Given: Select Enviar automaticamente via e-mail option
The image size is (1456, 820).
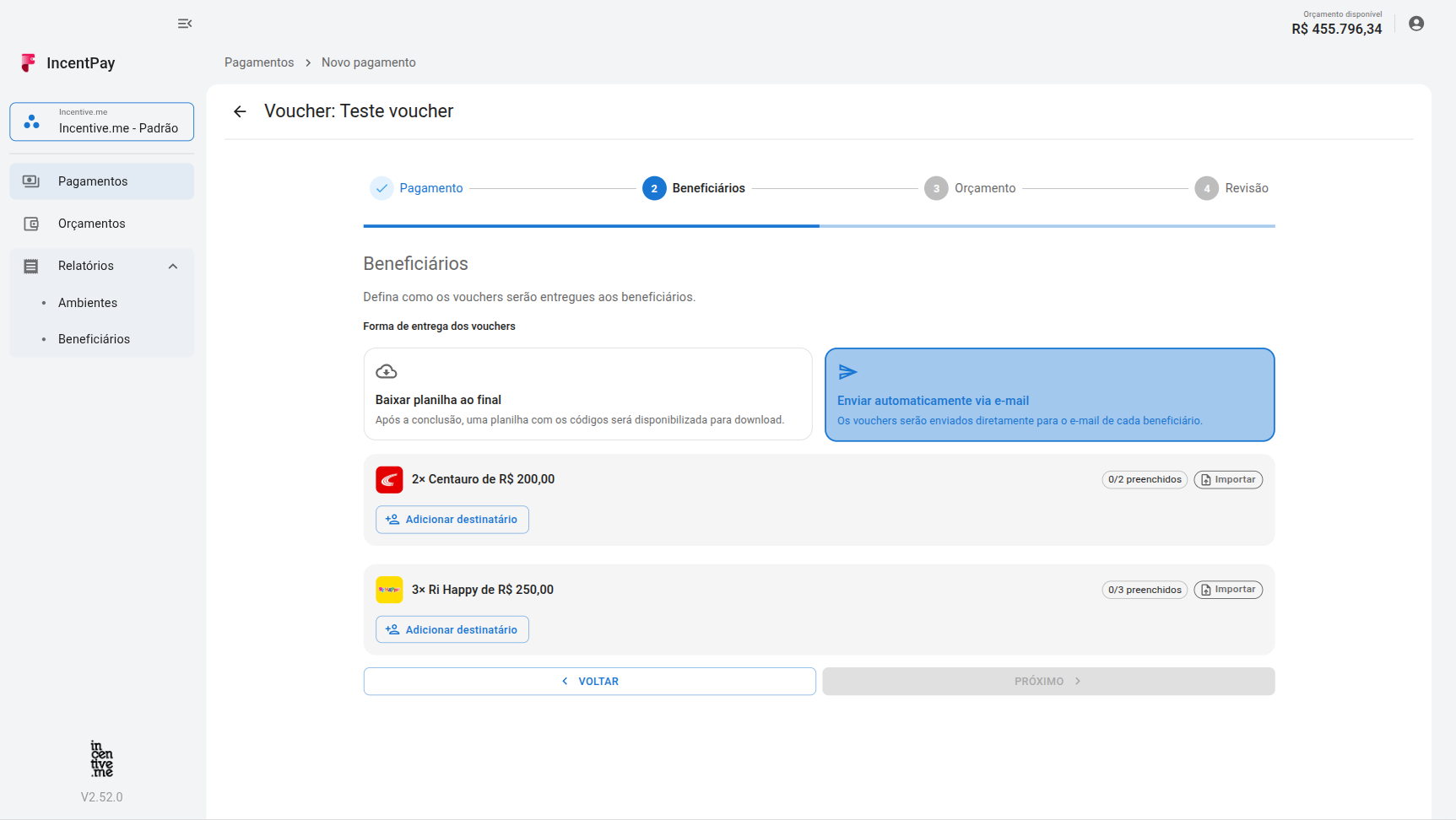Looking at the screenshot, I should pyautogui.click(x=1049, y=394).
